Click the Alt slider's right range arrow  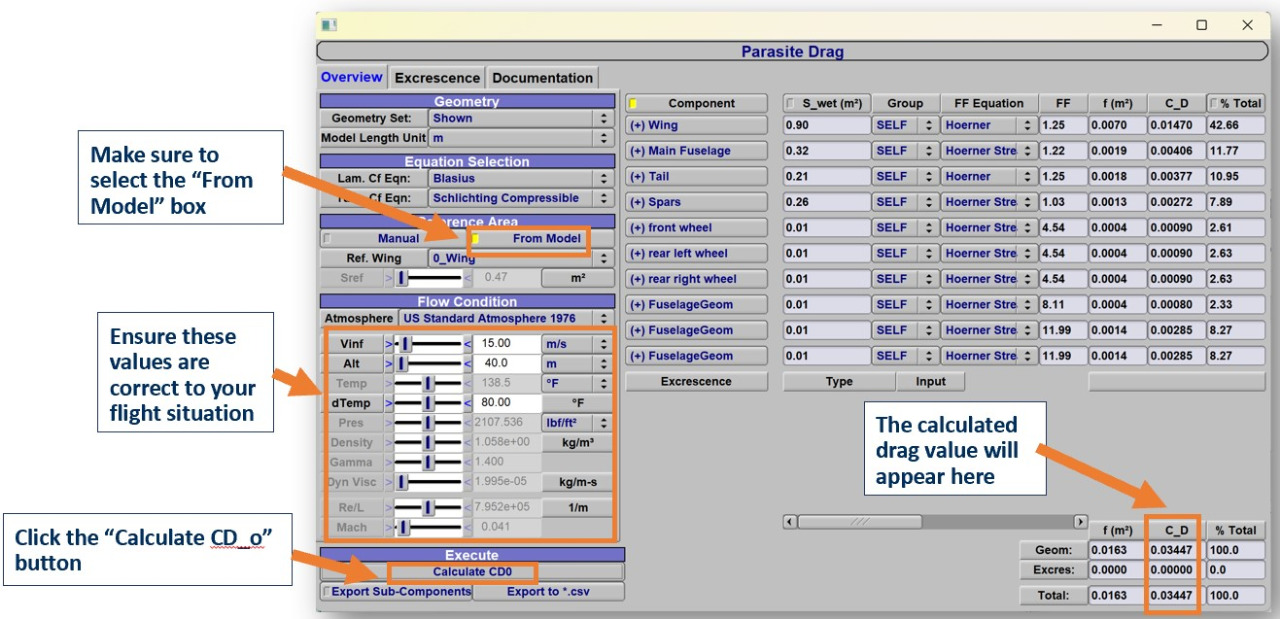467,364
